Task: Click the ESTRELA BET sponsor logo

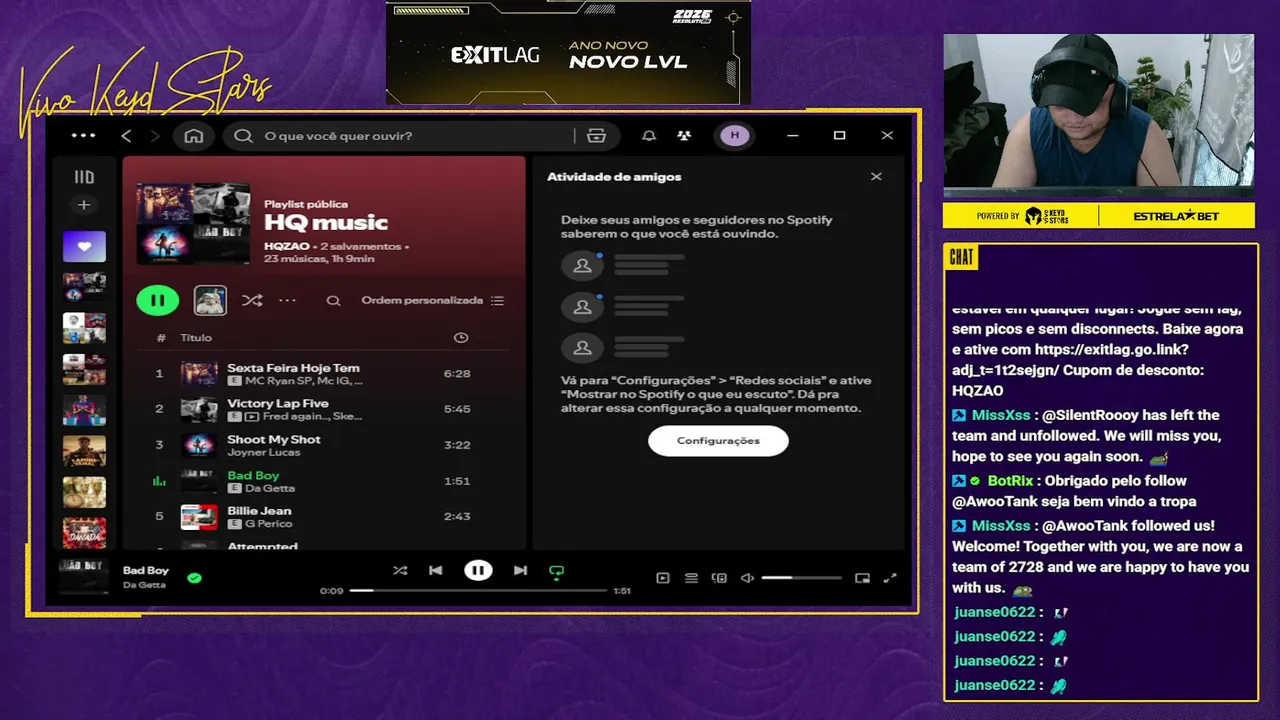Action: (1176, 216)
